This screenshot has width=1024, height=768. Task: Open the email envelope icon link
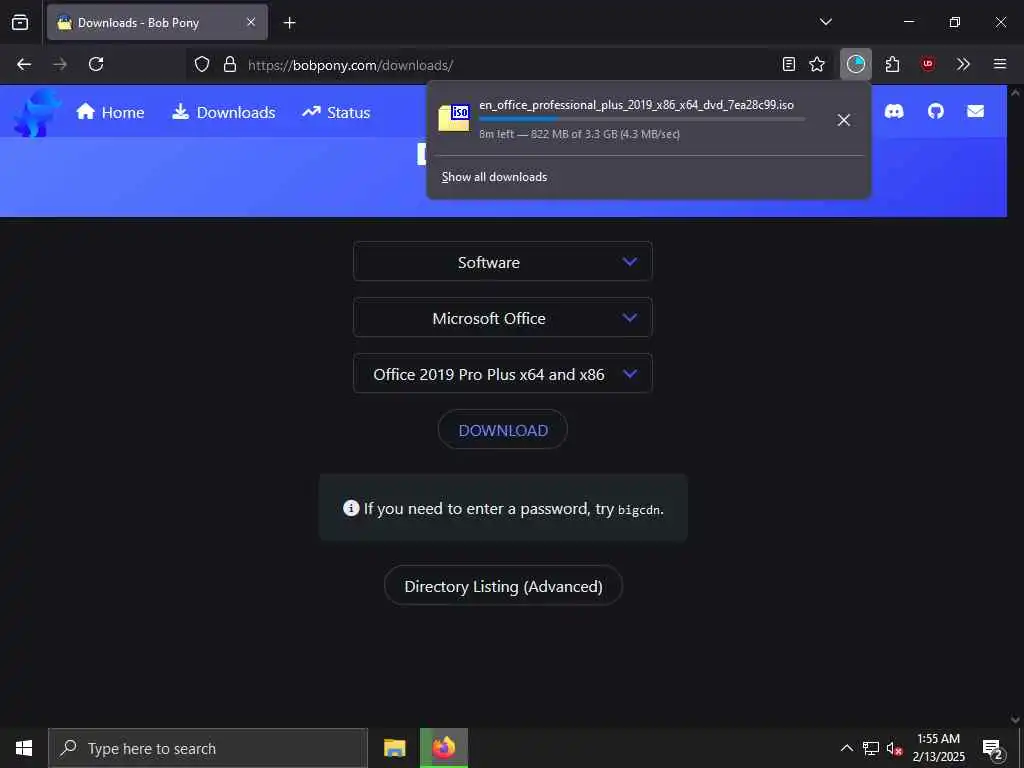(976, 112)
